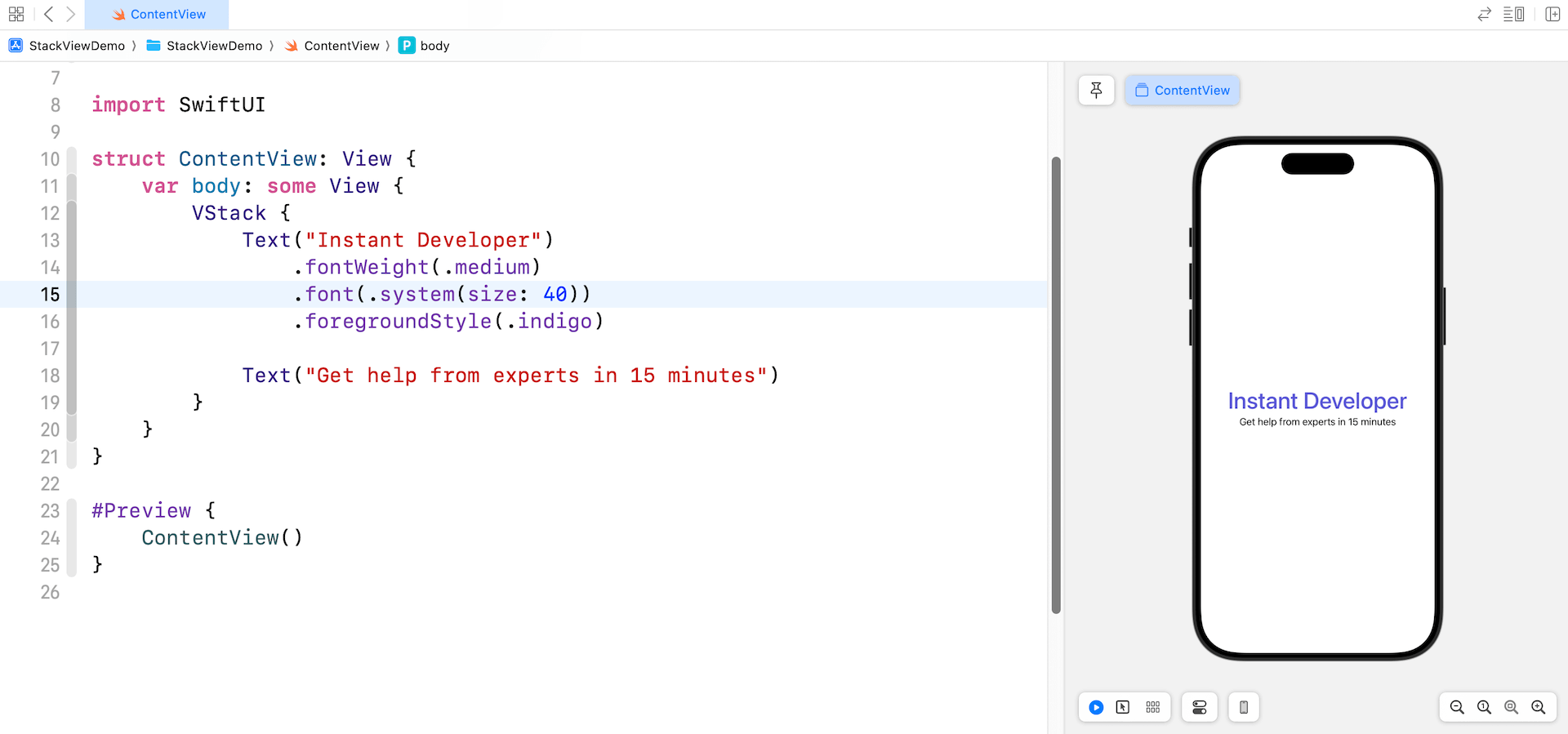Switch to Selectable preview mode
This screenshot has height=734, width=1568.
coord(1123,707)
